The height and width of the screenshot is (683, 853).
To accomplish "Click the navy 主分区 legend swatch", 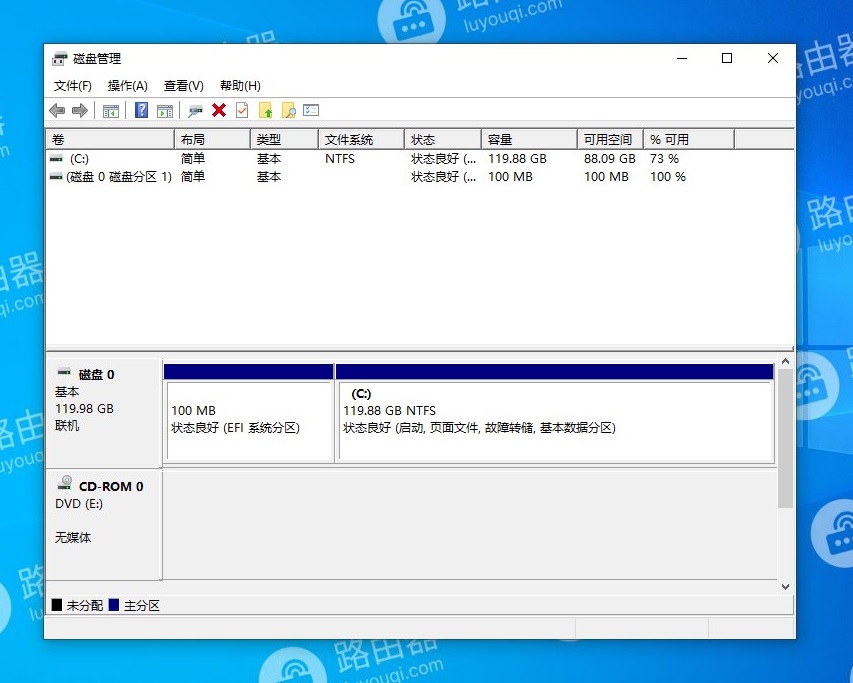I will [114, 605].
